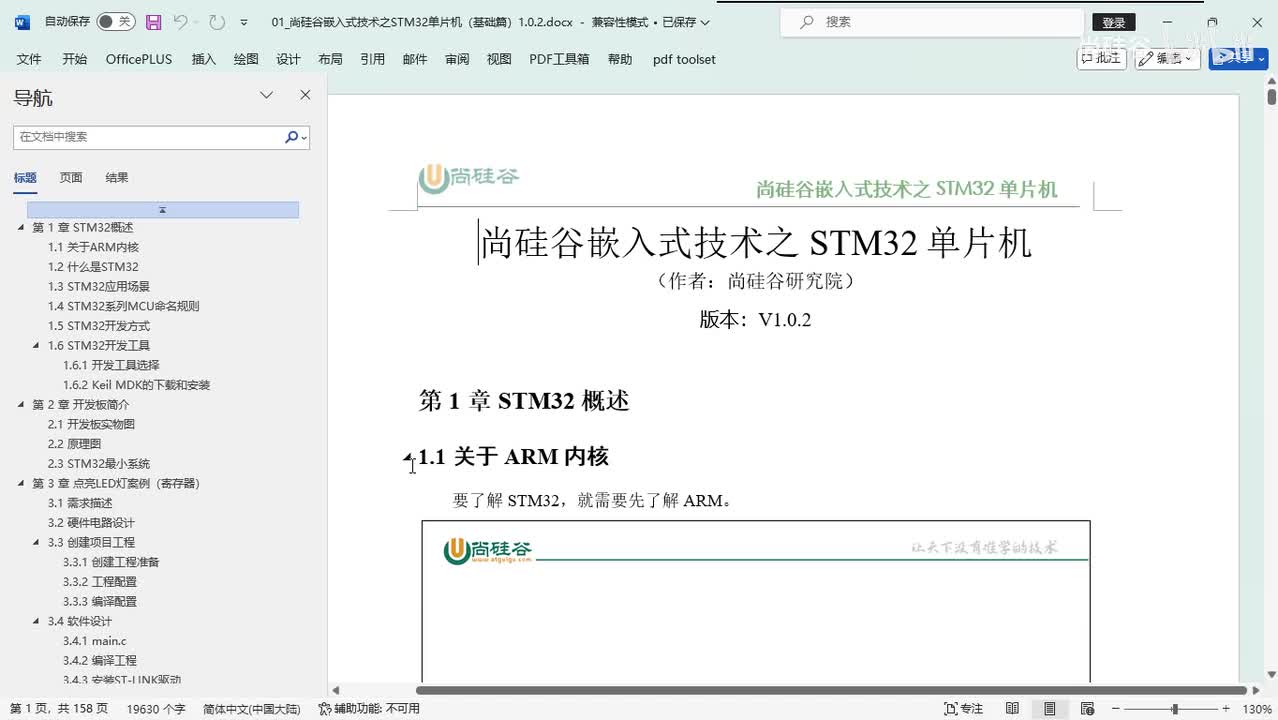Screen dimensions: 1278x720
Task: Click the Word application icon in the title bar
Action: (x=22, y=21)
